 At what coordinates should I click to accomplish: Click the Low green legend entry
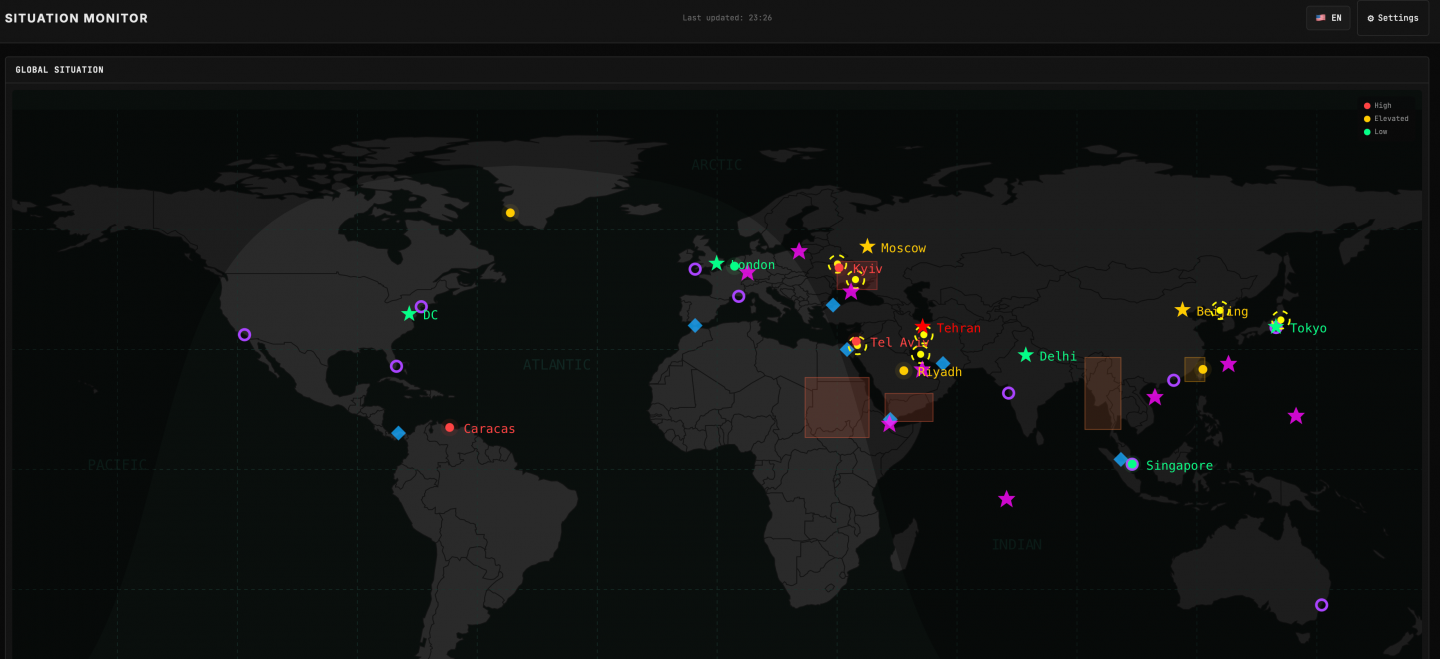click(x=1377, y=131)
